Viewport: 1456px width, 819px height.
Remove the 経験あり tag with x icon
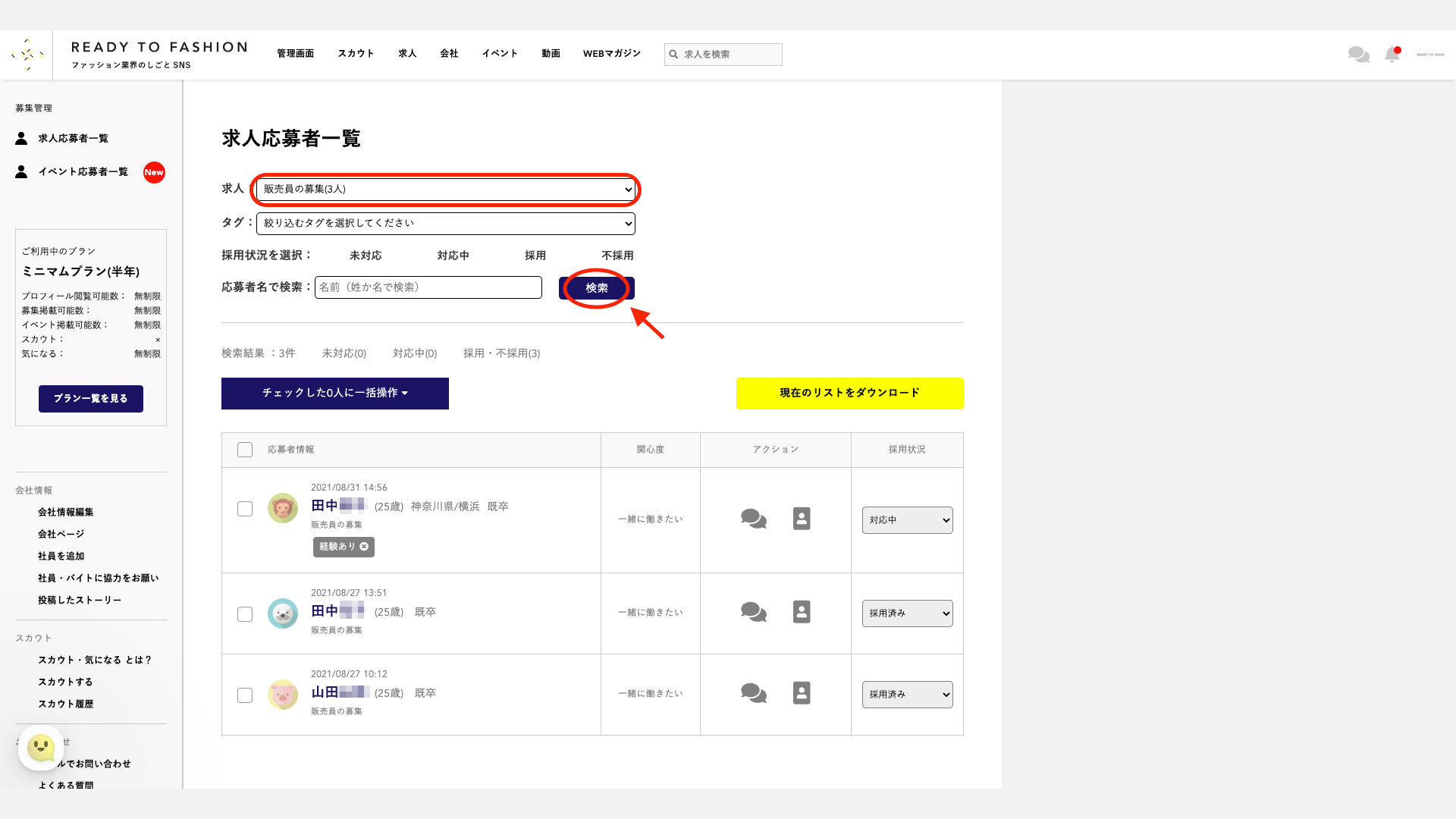pos(364,547)
